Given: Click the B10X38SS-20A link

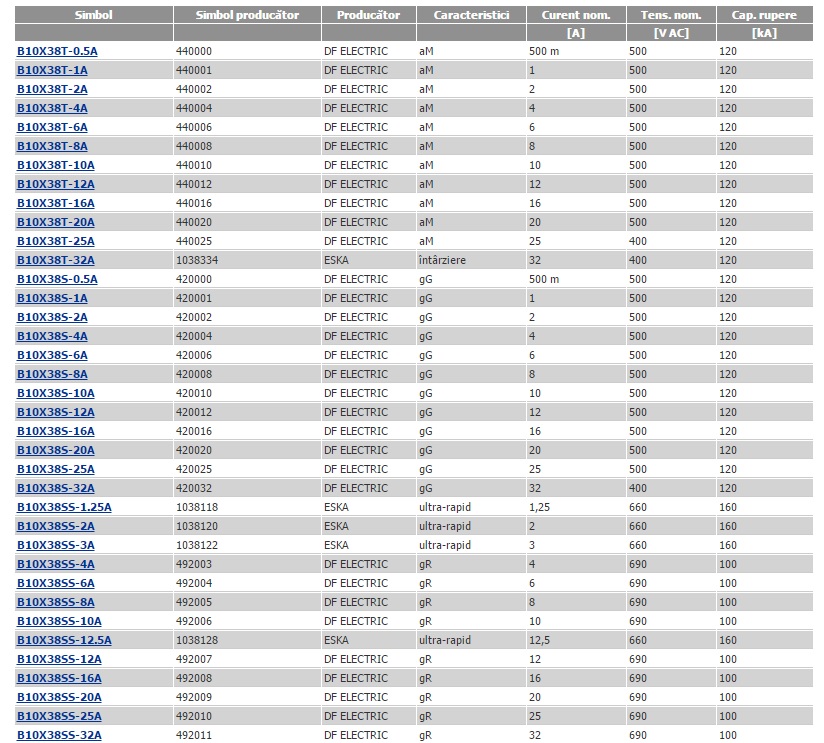Looking at the screenshot, I should click(x=59, y=697).
